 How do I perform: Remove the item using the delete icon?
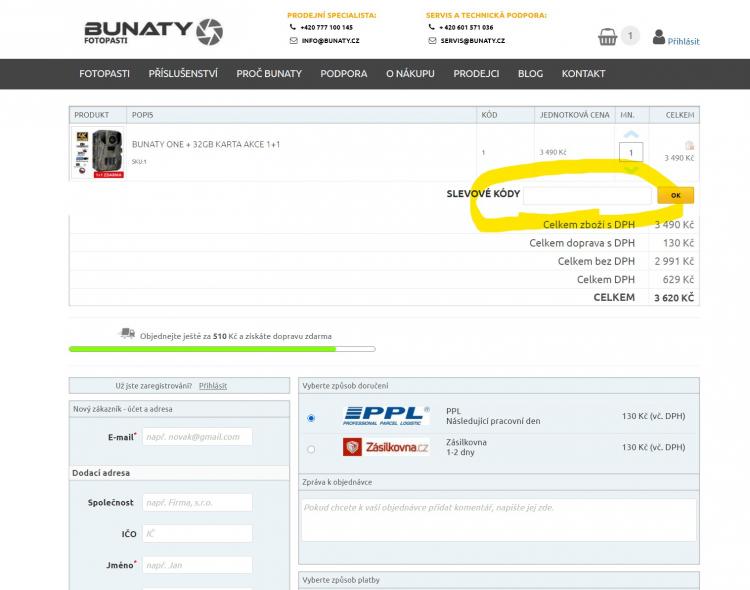[x=689, y=145]
